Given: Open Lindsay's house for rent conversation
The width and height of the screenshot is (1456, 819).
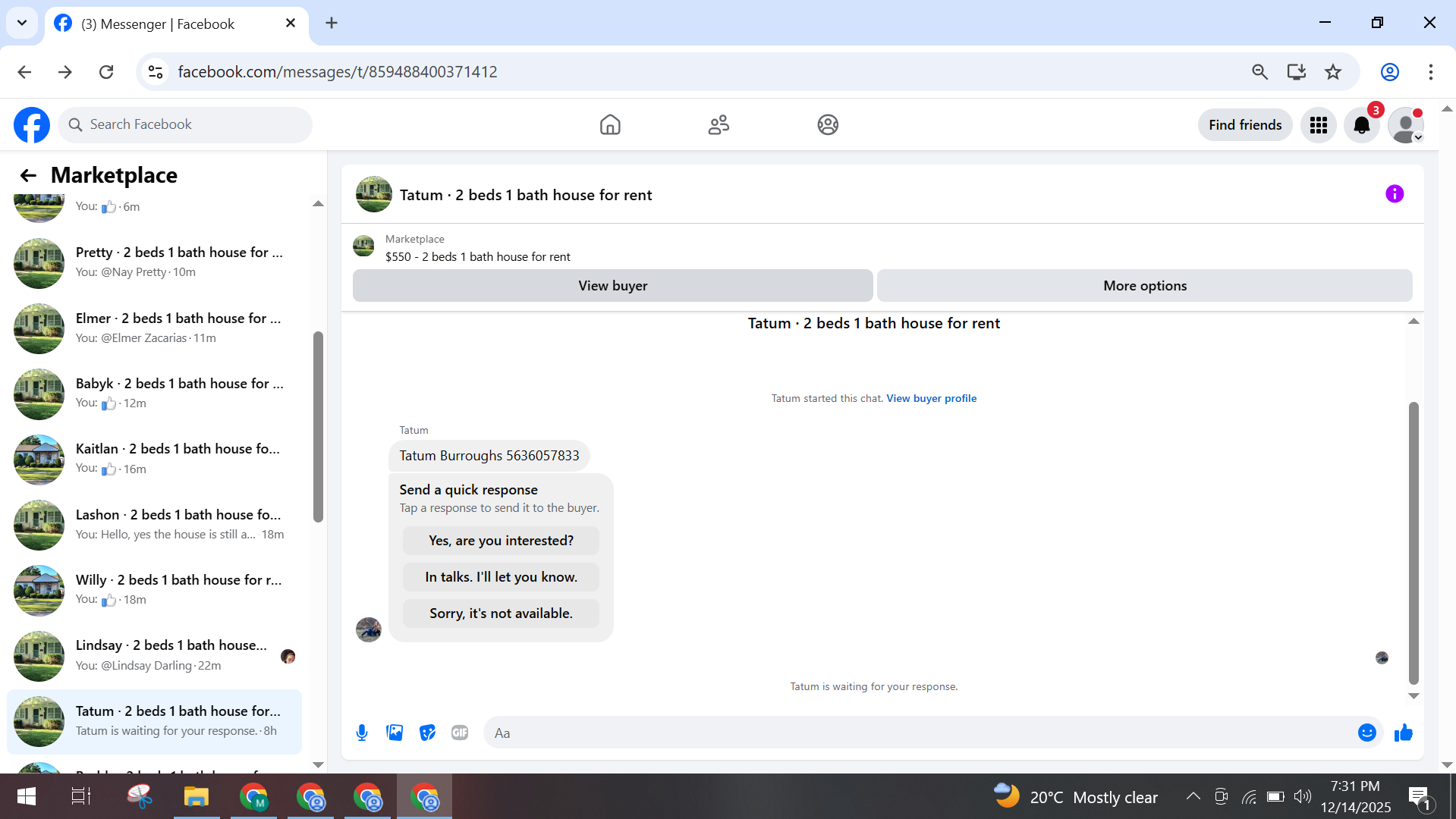Looking at the screenshot, I should coord(155,656).
